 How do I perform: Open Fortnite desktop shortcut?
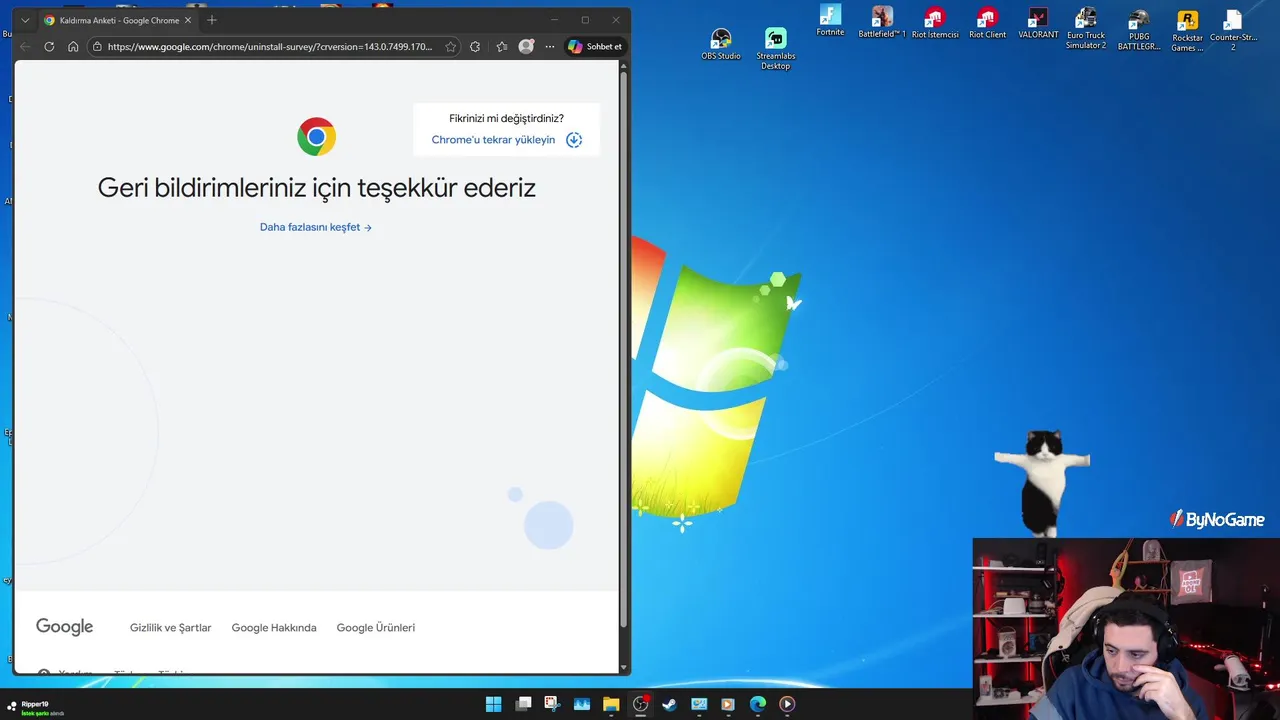830,20
